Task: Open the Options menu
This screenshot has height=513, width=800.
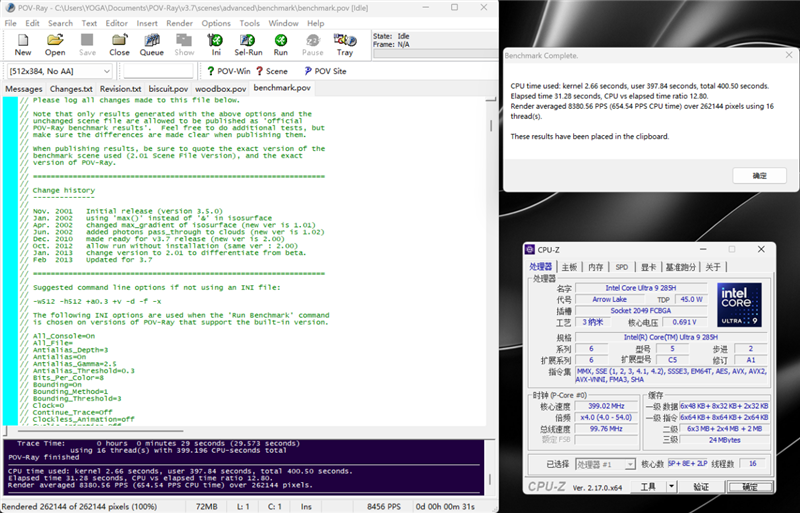Action: [x=216, y=23]
